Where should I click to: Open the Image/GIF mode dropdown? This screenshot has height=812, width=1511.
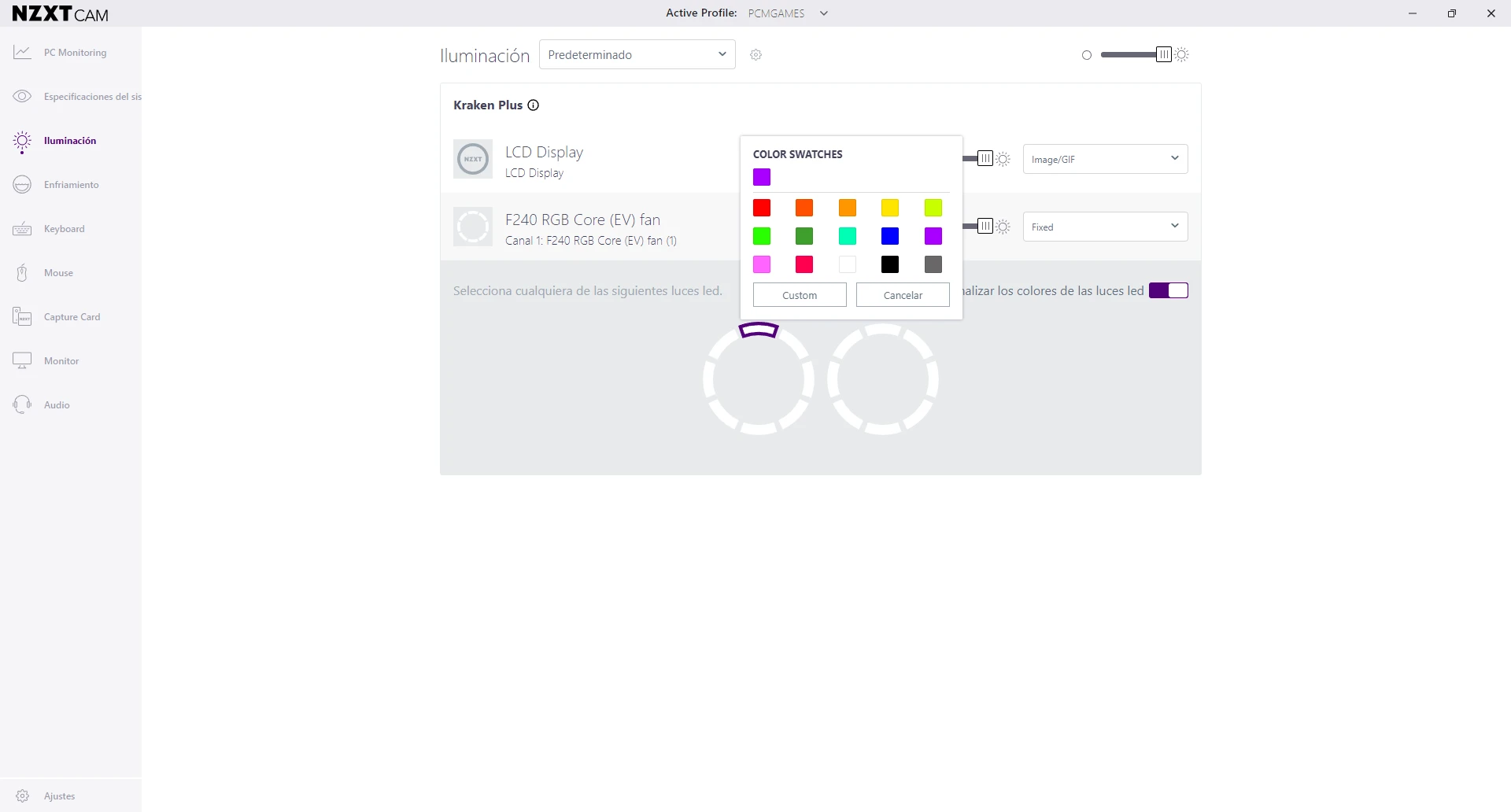1106,159
